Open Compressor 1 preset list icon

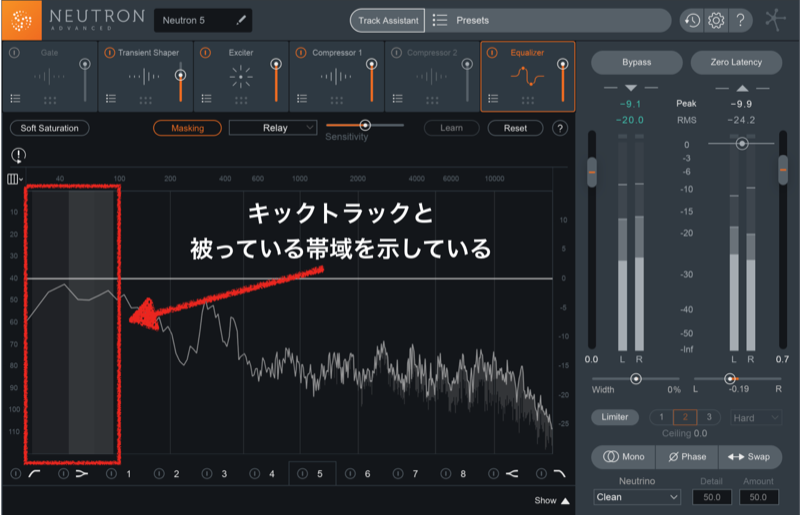coord(302,99)
